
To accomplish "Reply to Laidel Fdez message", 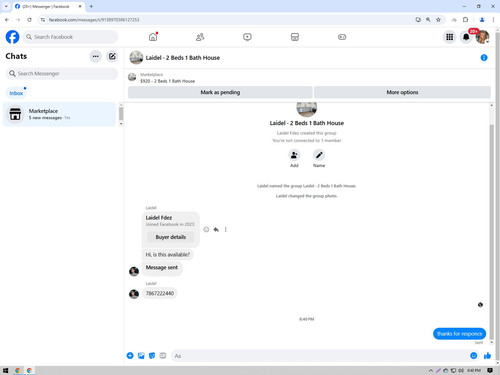I will pyautogui.click(x=216, y=229).
